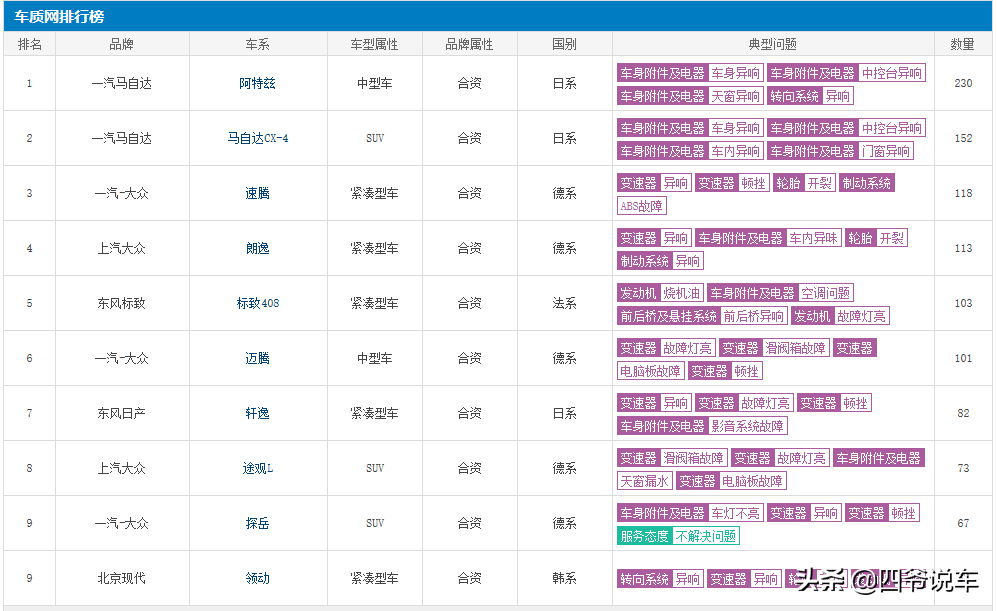Image resolution: width=997 pixels, height=611 pixels.
Task: Click the 东风日产 brand cell
Action: pyautogui.click(x=121, y=413)
